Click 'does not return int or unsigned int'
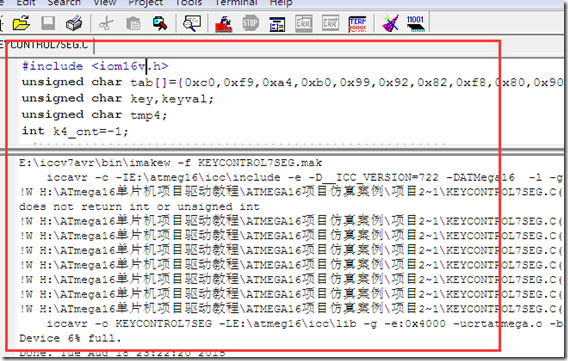 click(x=139, y=207)
